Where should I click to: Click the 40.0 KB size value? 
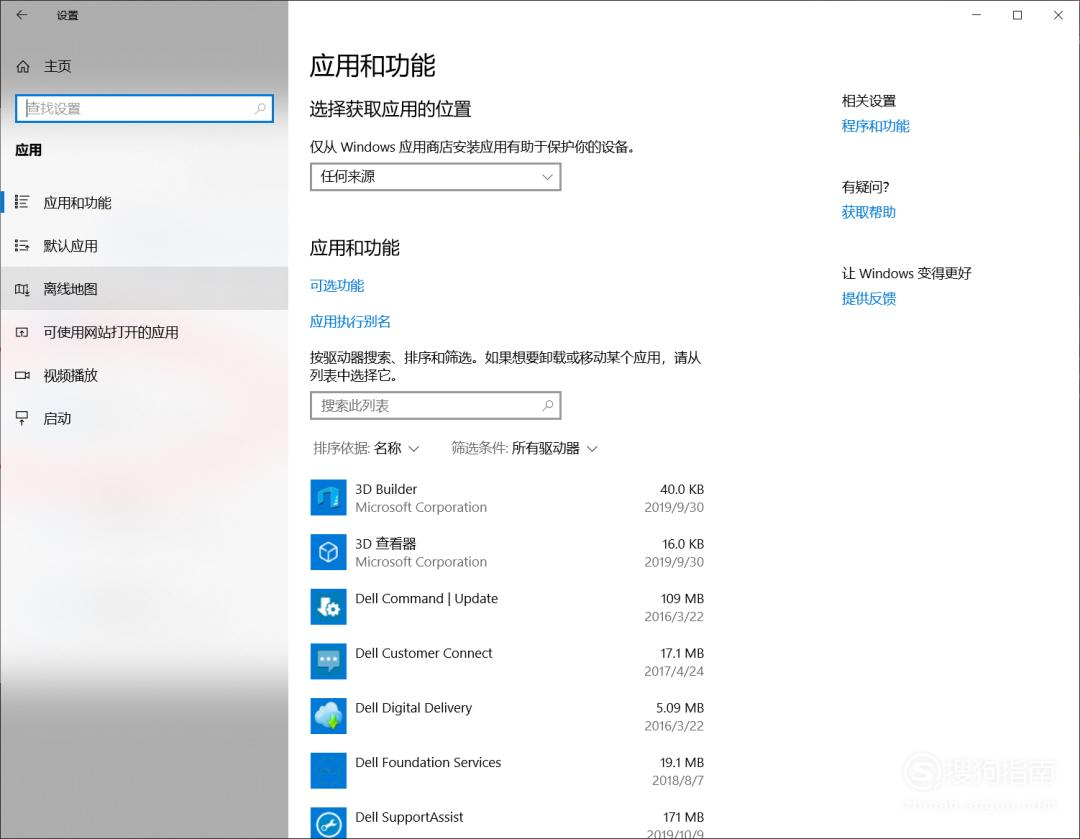tap(682, 489)
